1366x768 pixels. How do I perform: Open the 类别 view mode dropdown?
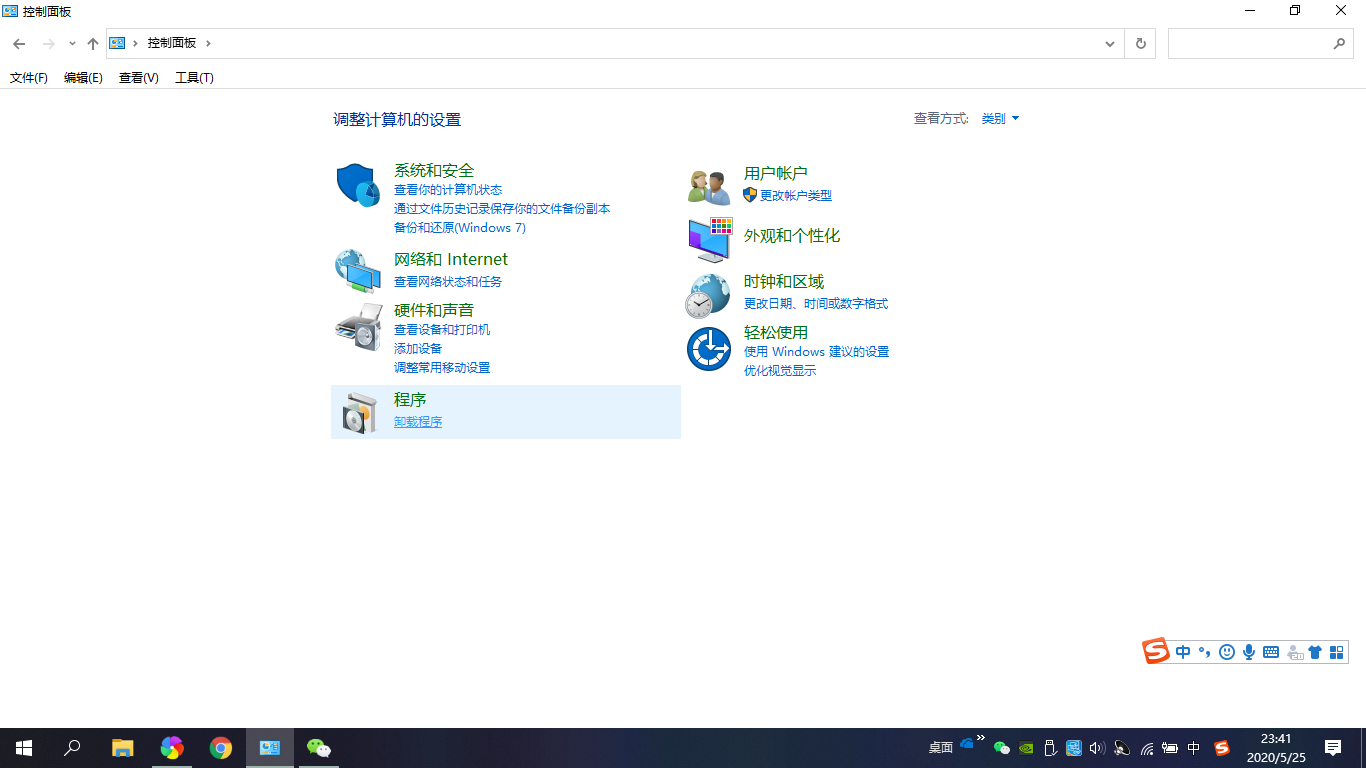[x=999, y=118]
